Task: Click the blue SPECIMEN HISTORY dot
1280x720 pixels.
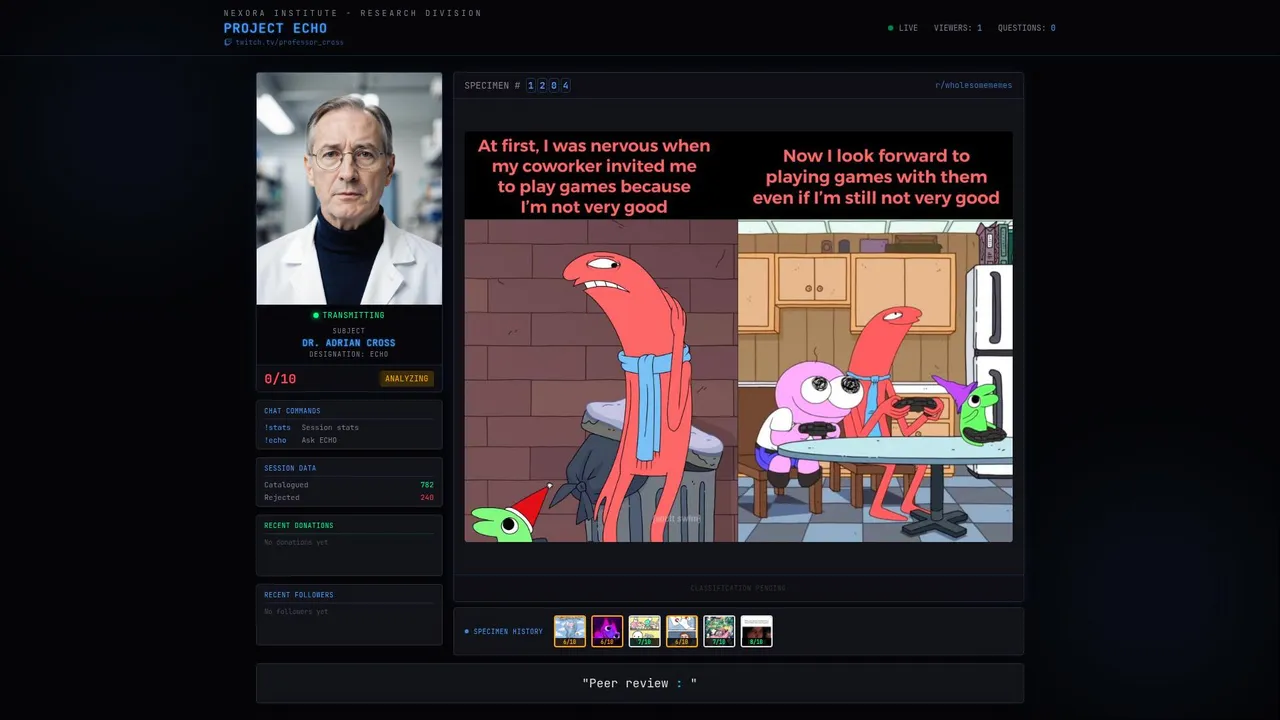Action: click(x=467, y=632)
